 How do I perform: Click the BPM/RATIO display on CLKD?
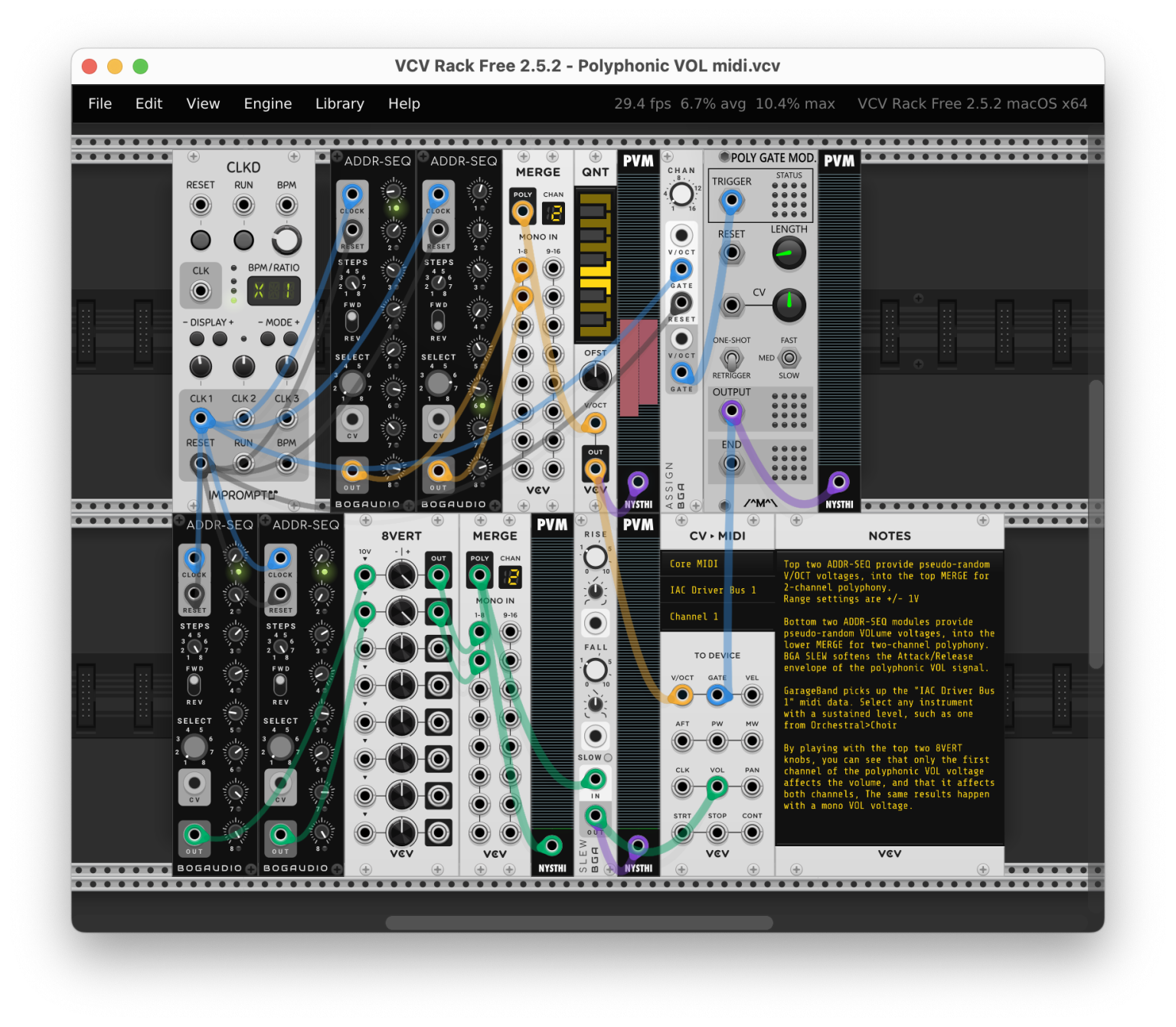click(x=273, y=290)
